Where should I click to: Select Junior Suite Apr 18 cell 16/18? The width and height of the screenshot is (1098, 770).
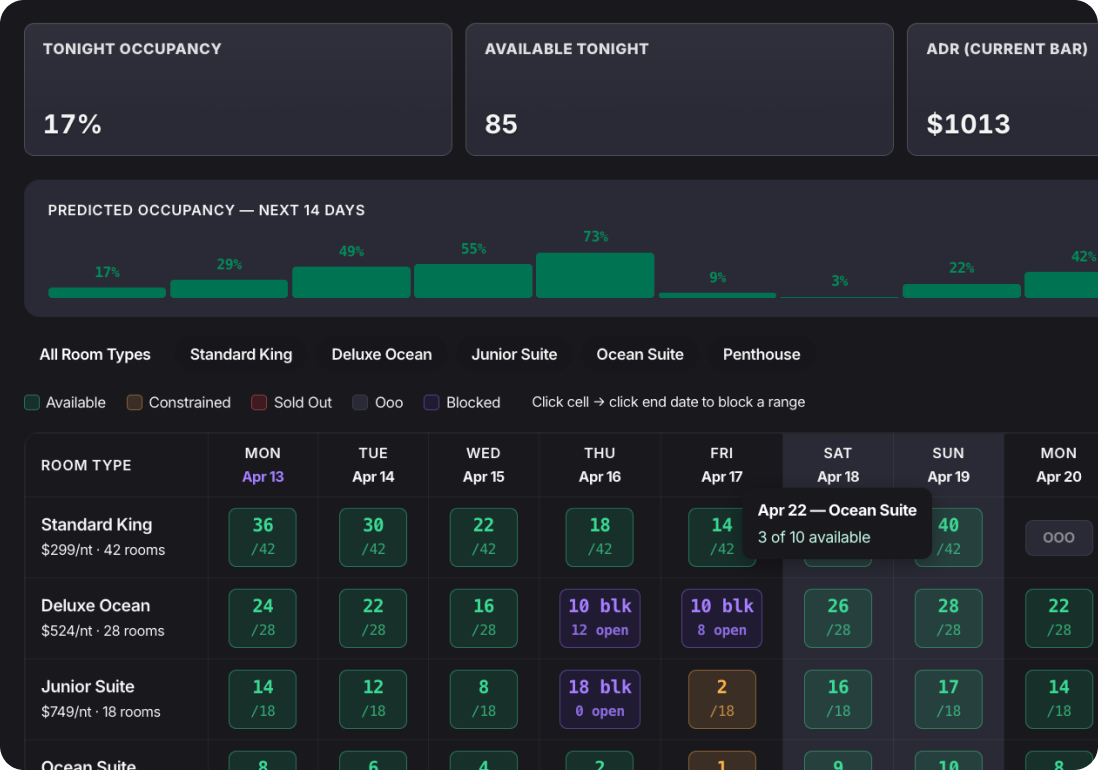point(838,699)
